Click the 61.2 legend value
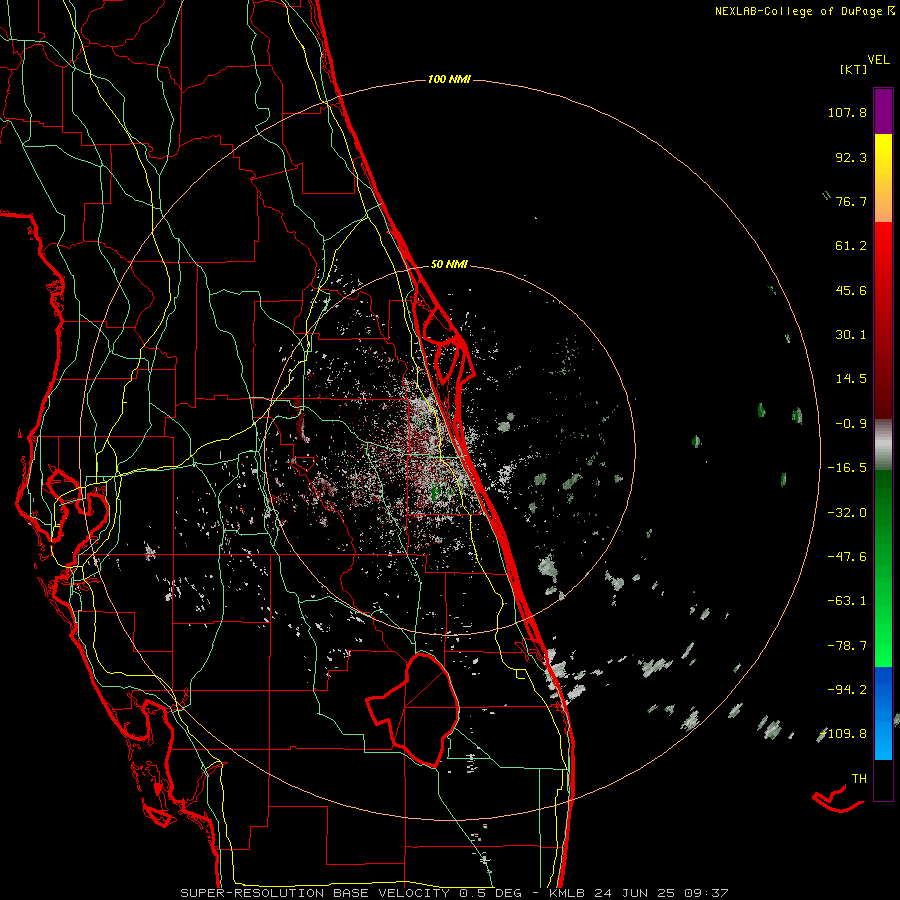The height and width of the screenshot is (900, 900). tap(851, 246)
